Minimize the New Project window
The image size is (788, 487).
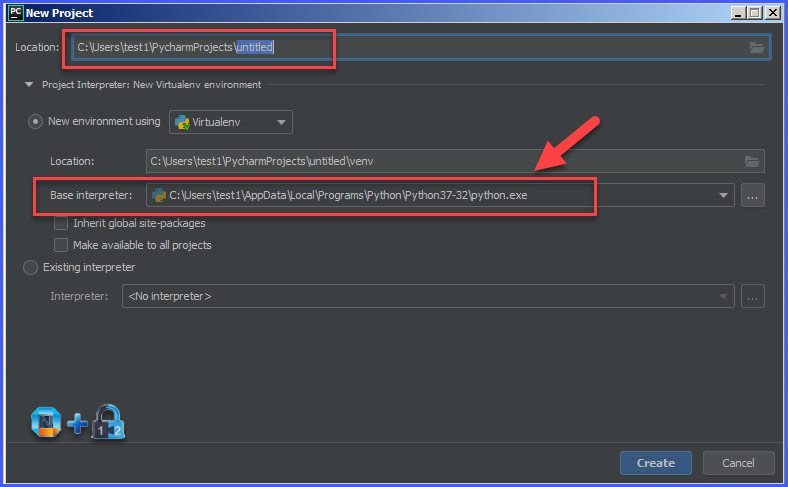pos(738,13)
